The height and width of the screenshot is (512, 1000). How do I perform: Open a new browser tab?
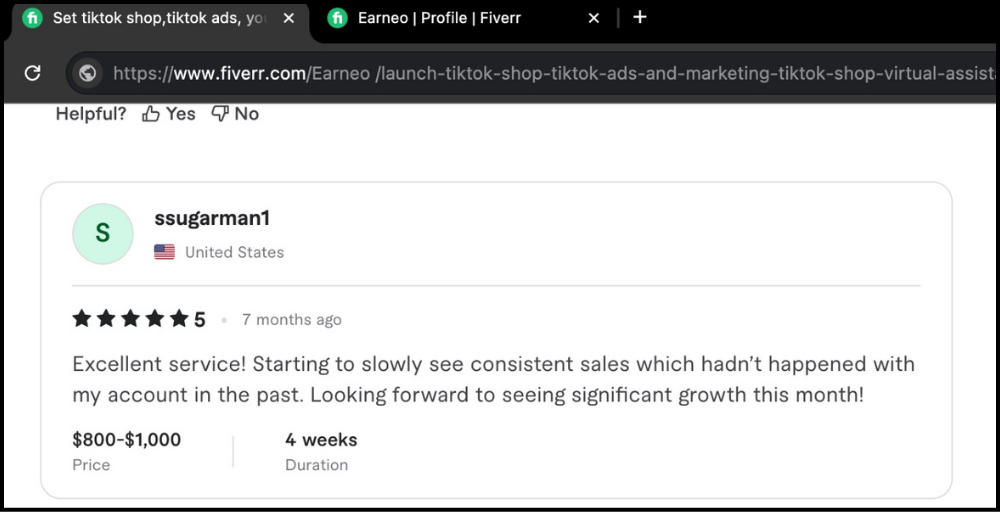pyautogui.click(x=640, y=17)
